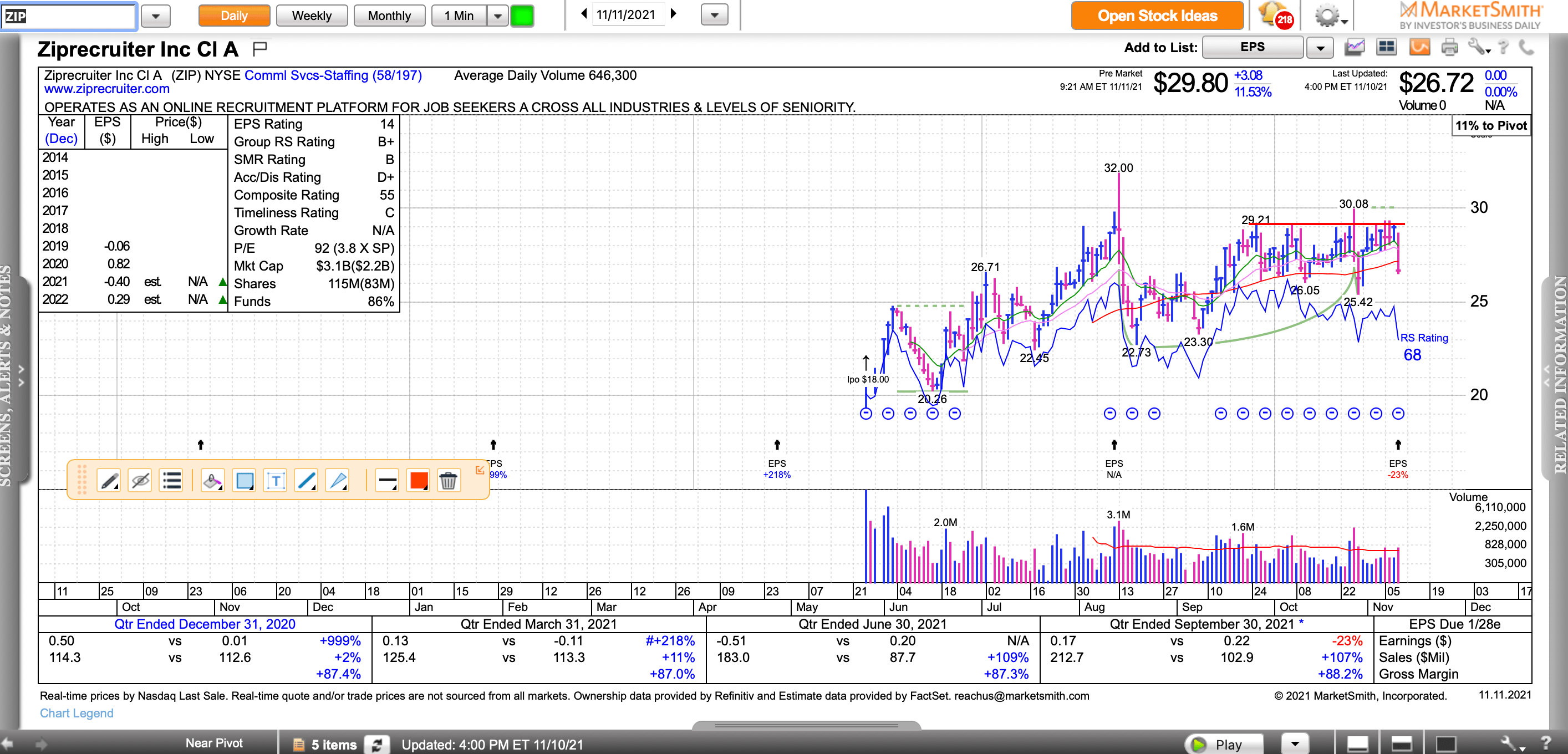
Task: Click the trash delete annotation icon
Action: coord(449,481)
